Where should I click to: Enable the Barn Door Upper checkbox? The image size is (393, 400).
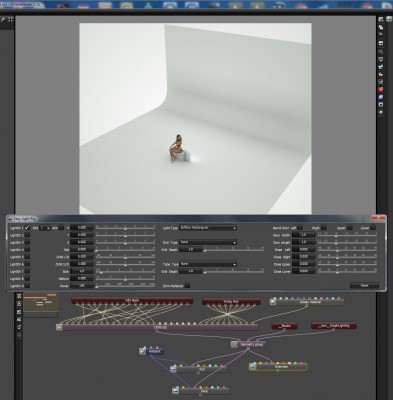point(349,228)
